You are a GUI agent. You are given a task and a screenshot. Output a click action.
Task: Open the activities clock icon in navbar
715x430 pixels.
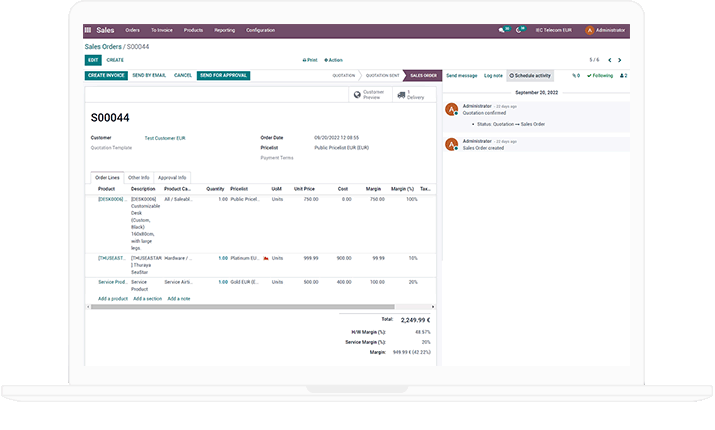point(520,30)
